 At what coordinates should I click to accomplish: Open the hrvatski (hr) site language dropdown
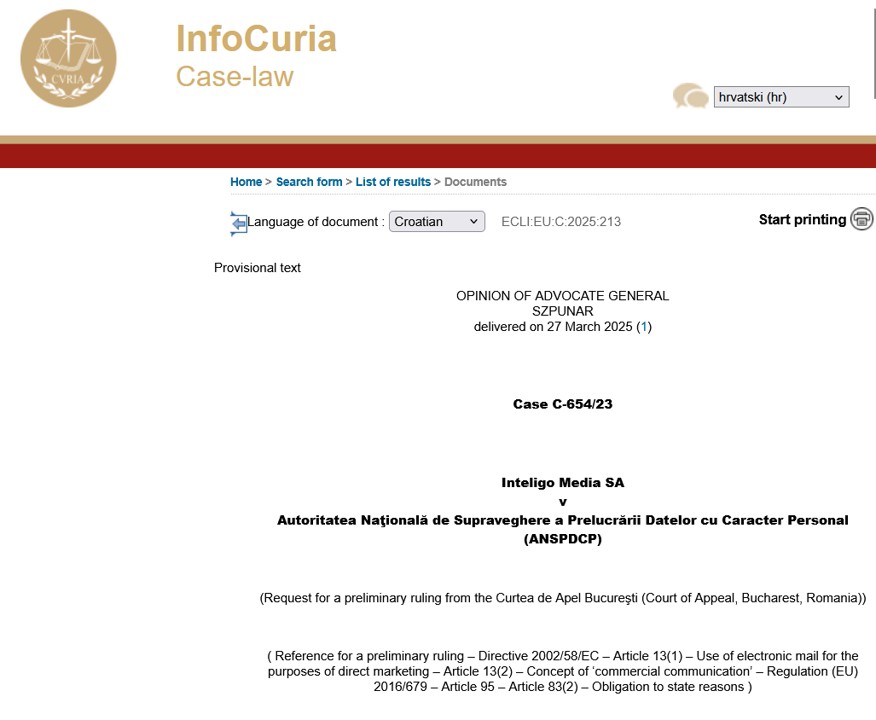tap(781, 97)
